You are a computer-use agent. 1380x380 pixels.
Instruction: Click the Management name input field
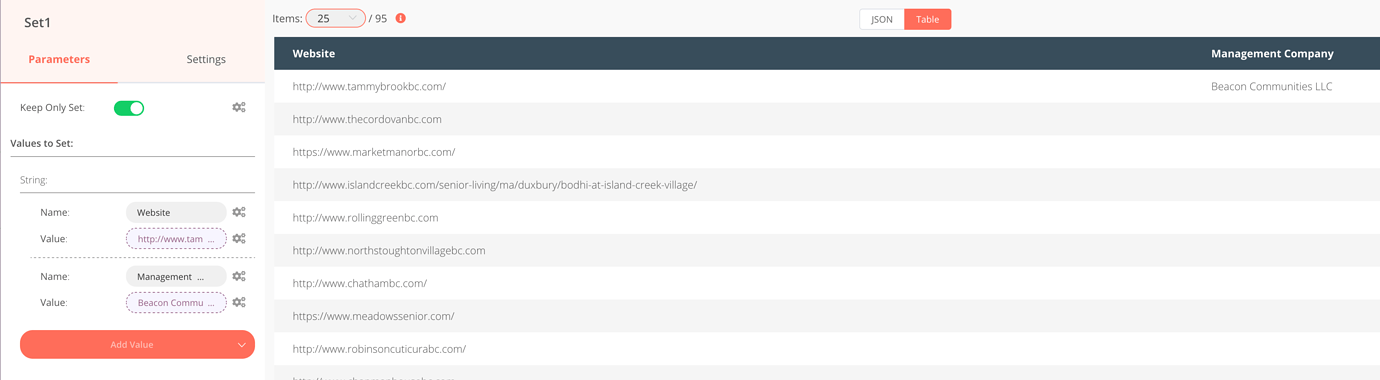176,276
